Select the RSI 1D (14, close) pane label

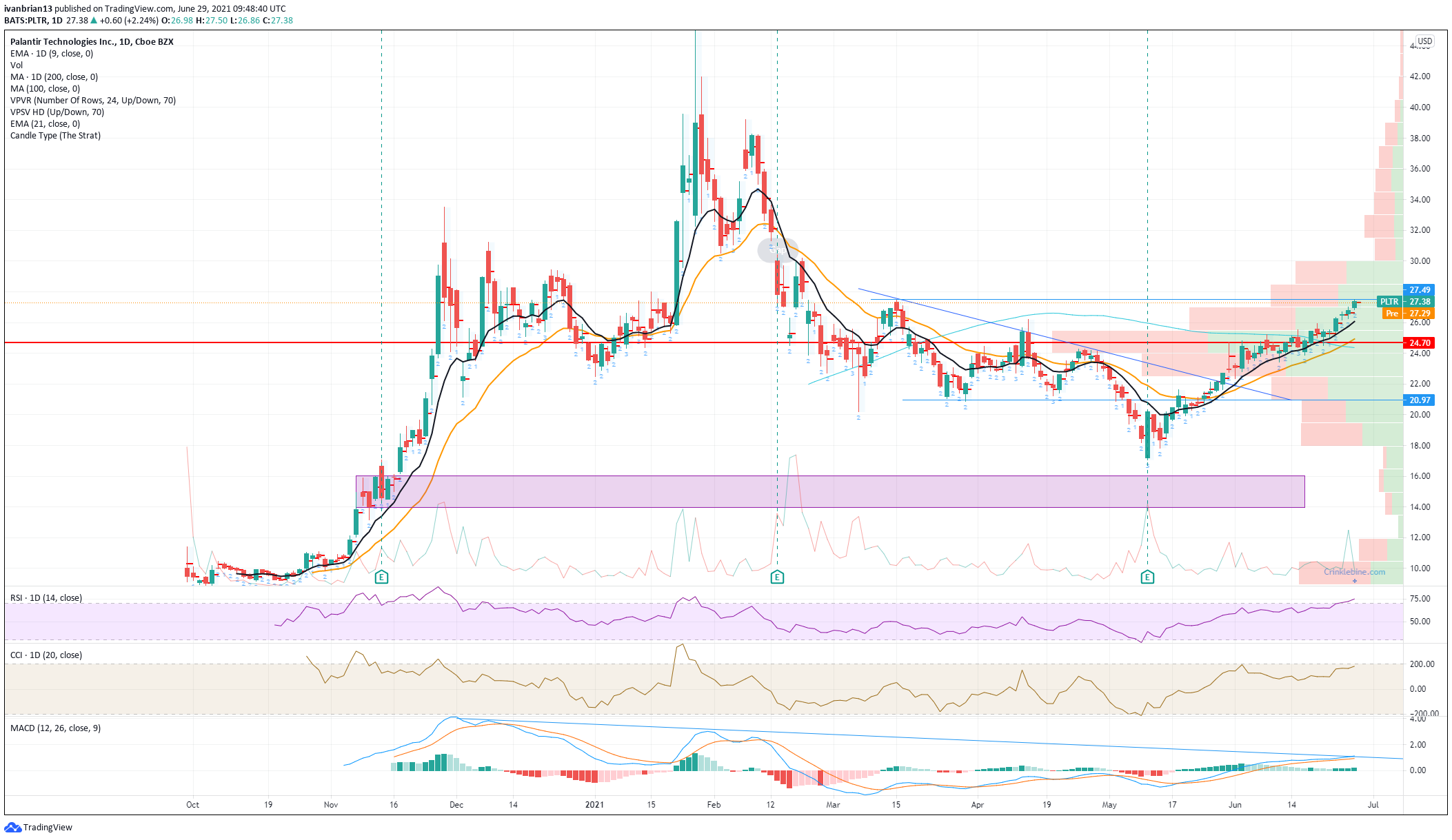click(46, 597)
